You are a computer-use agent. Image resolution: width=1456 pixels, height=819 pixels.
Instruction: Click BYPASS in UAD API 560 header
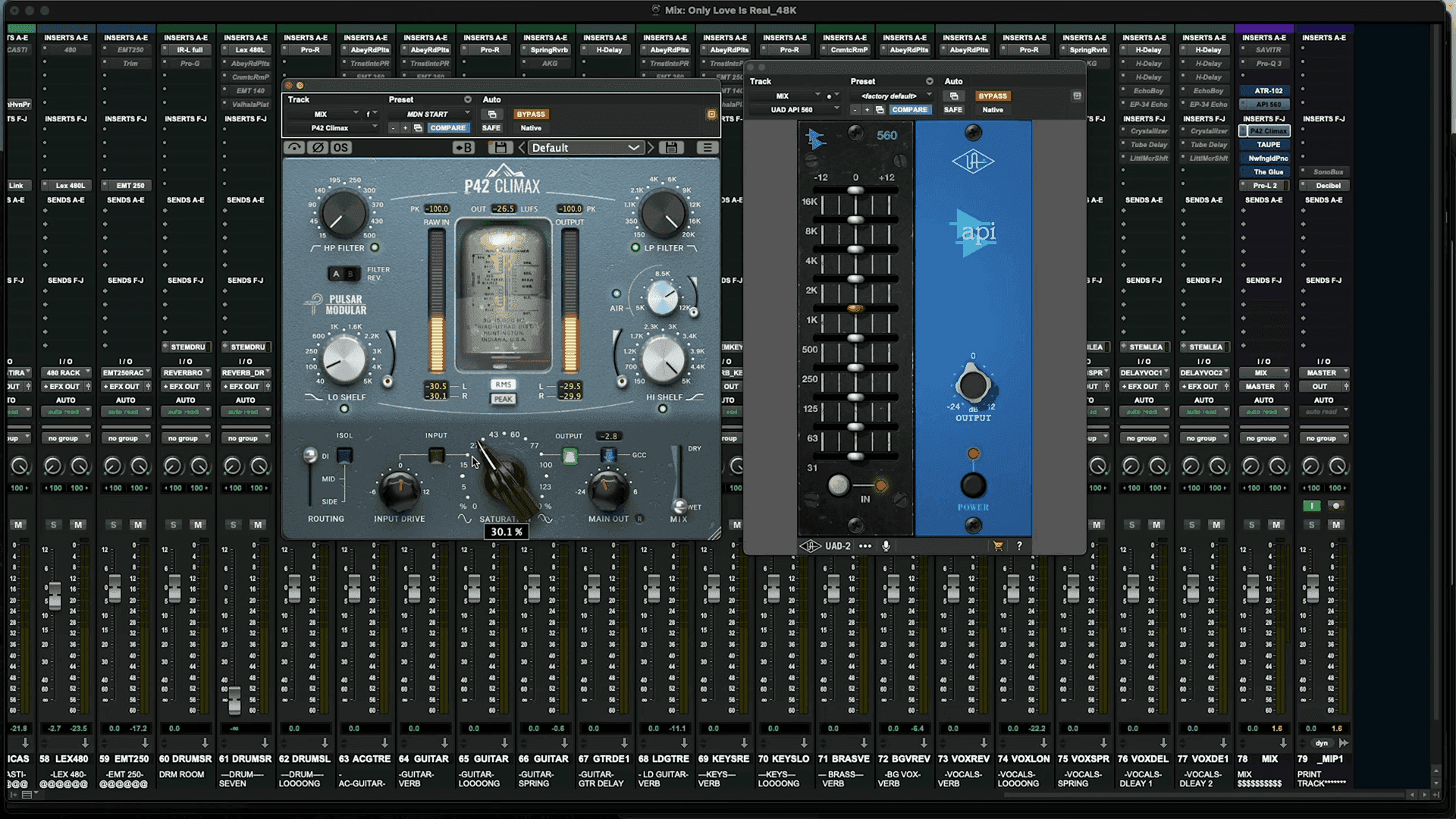tap(993, 96)
